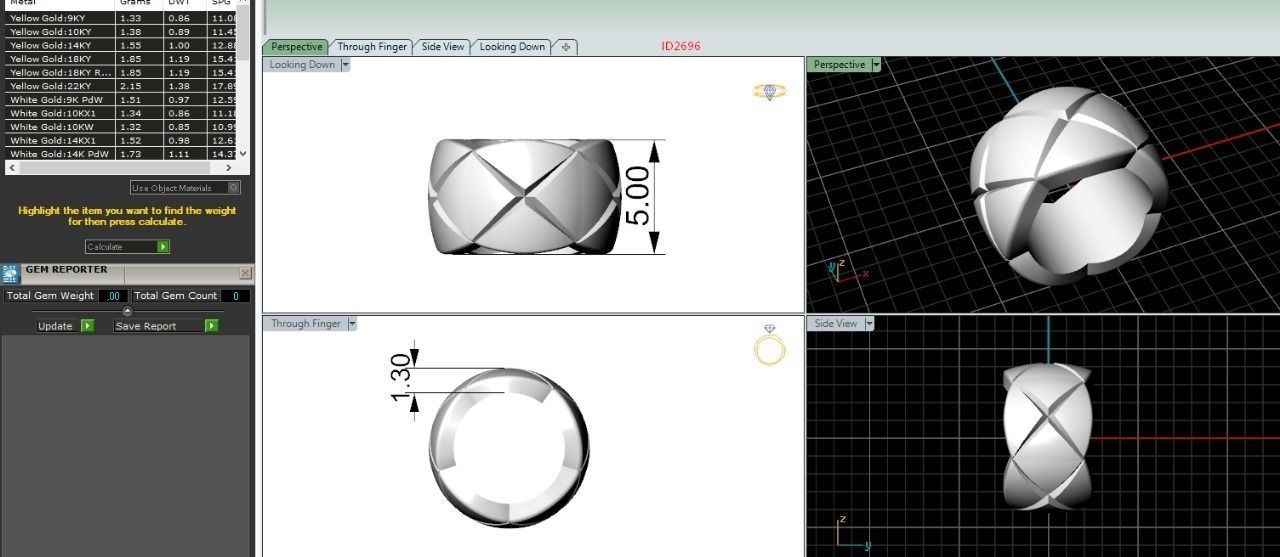This screenshot has height=557, width=1280.
Task: Select the White Gold:14K PdW row
Action: click(x=121, y=154)
